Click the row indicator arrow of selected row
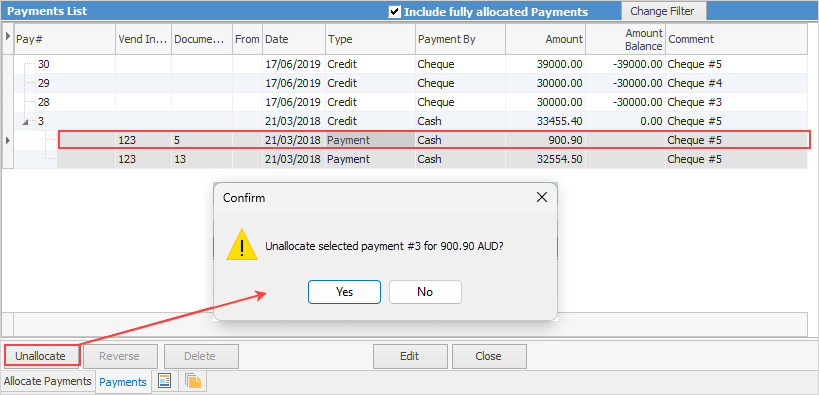This screenshot has width=819, height=395. 7,140
